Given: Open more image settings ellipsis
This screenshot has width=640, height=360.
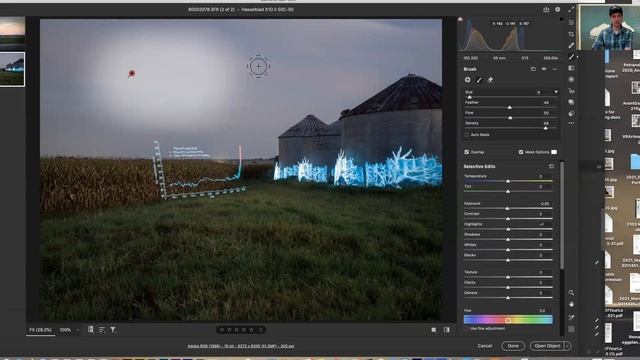Looking at the screenshot, I should point(571,123).
